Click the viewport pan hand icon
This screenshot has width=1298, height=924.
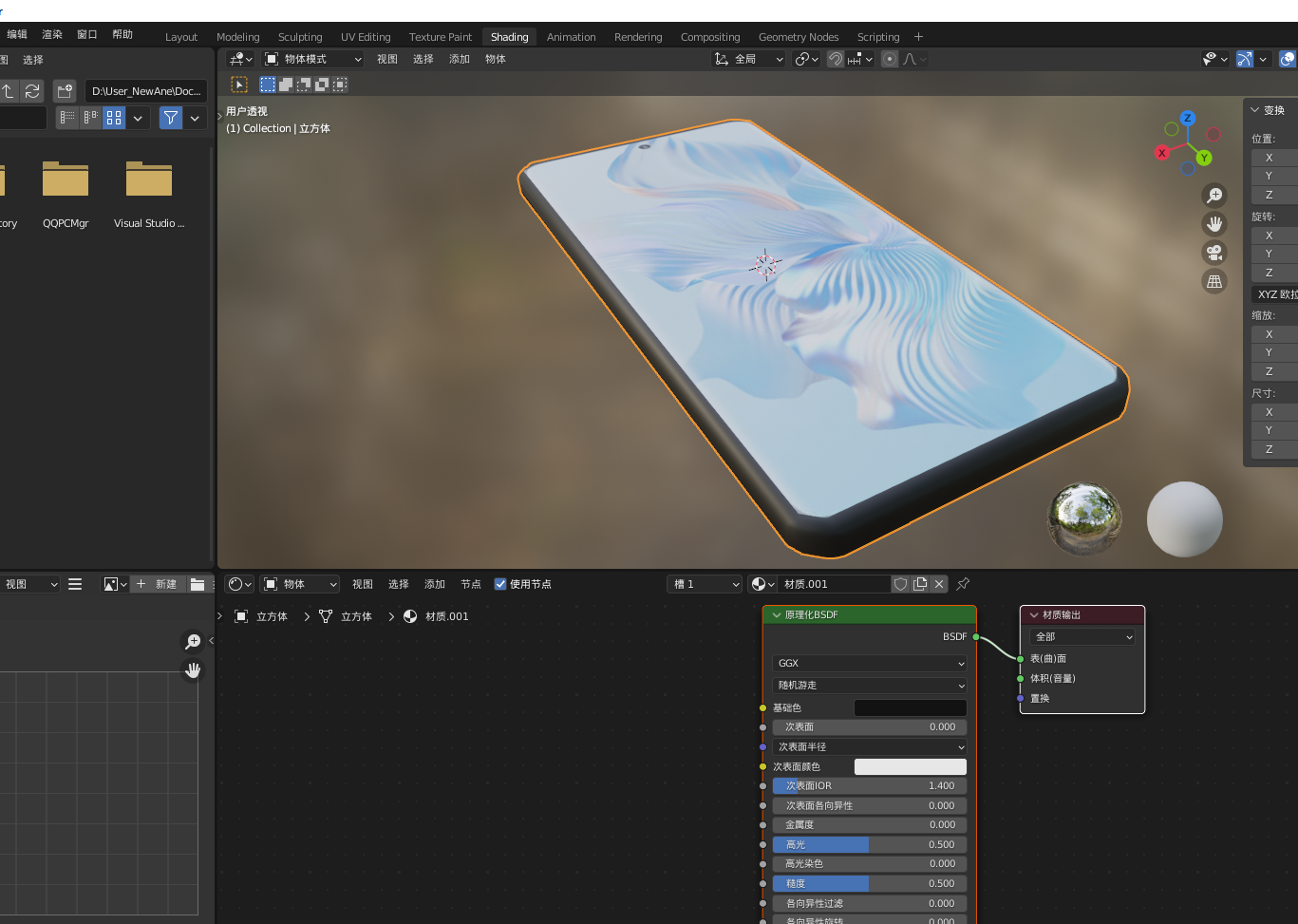tap(1214, 224)
